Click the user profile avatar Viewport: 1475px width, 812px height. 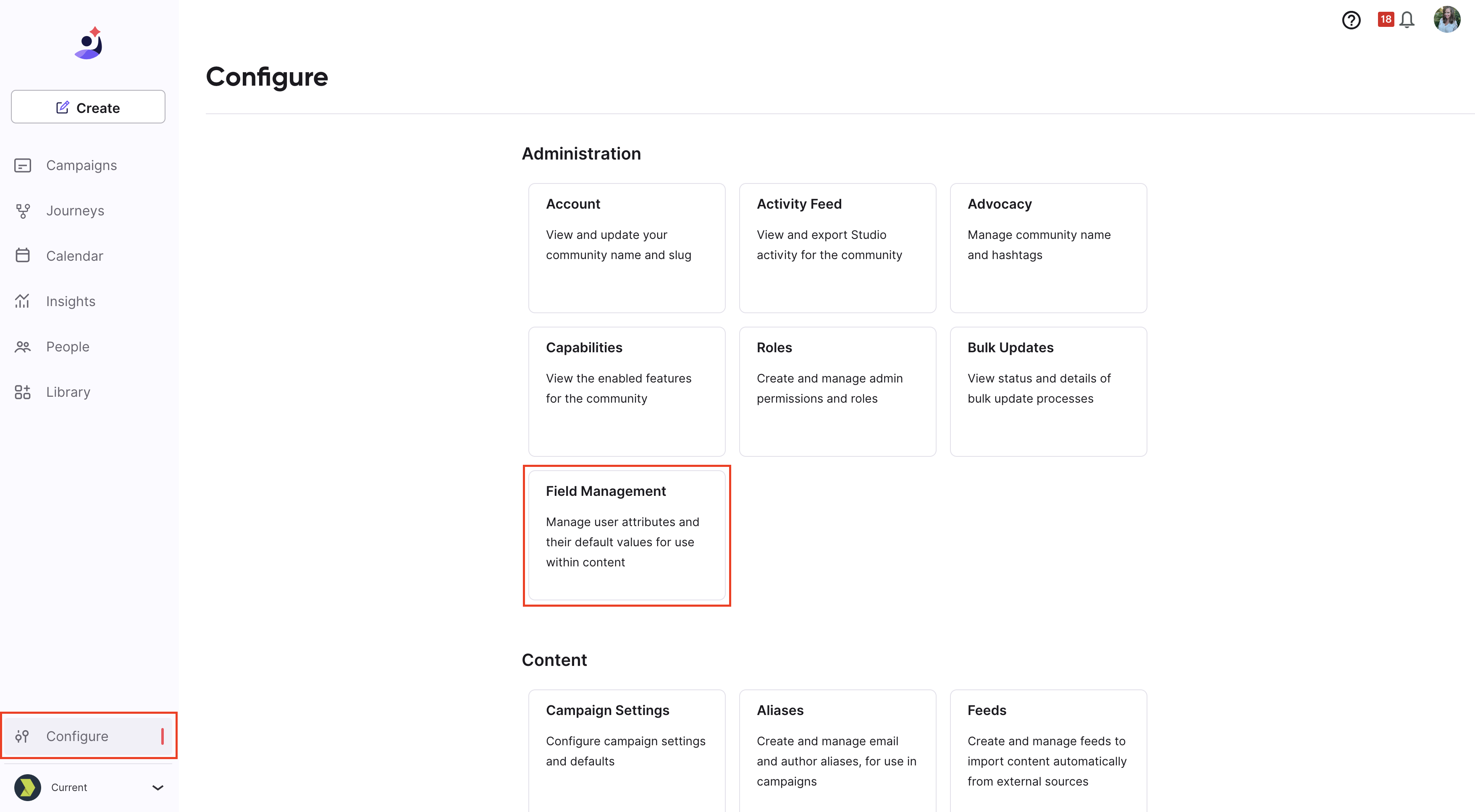coord(1446,19)
